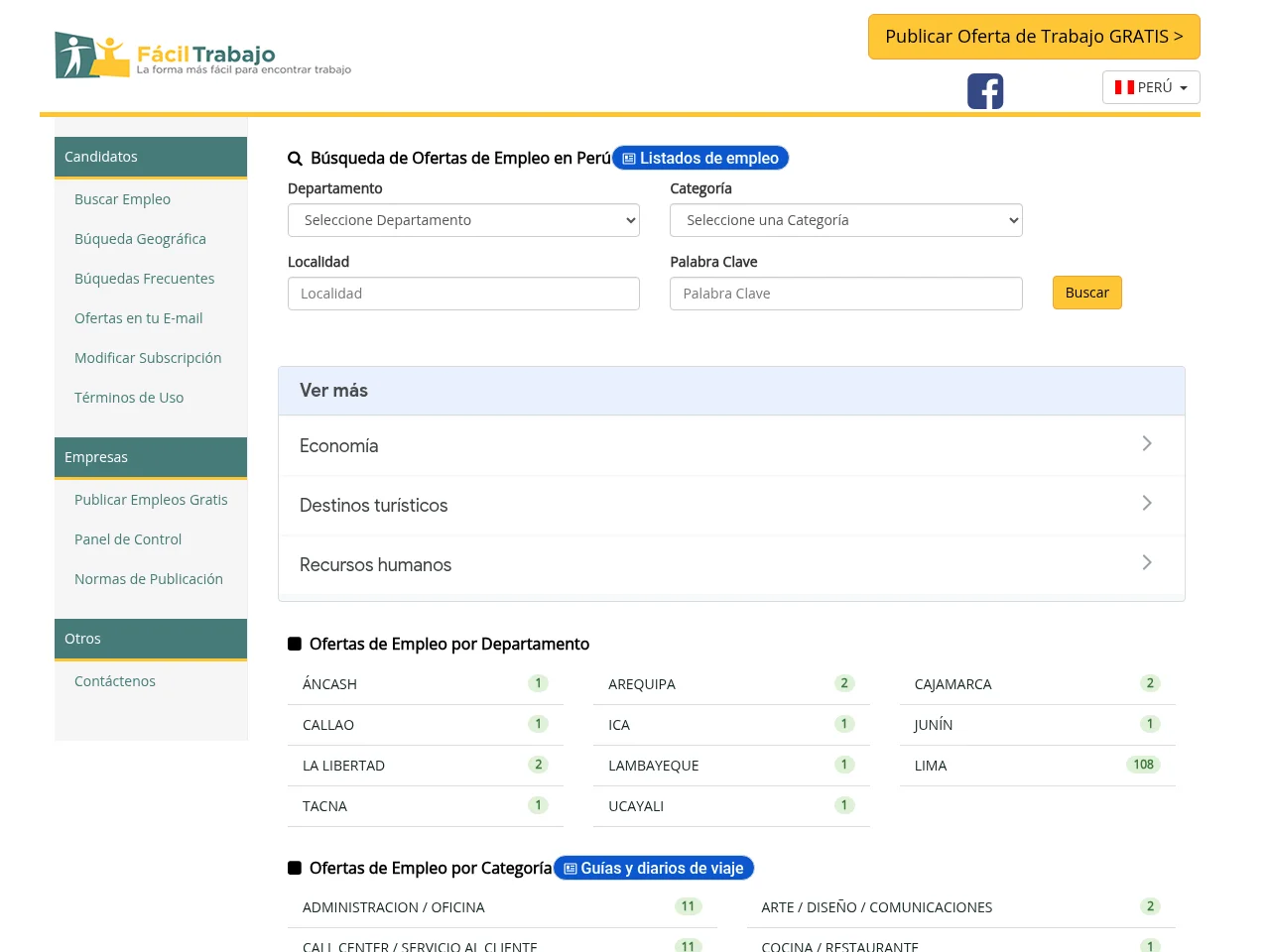The height and width of the screenshot is (952, 1270).
Task: View job offers in LA LIBERTAD
Action: point(426,766)
